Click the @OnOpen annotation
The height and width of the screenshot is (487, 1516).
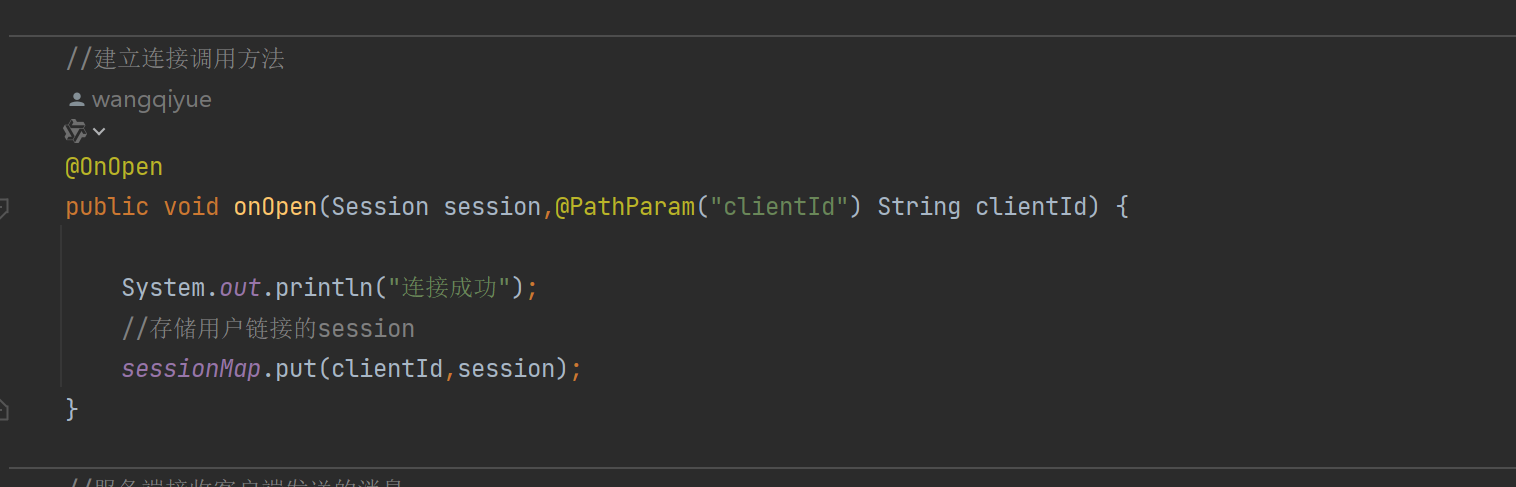coord(114,167)
